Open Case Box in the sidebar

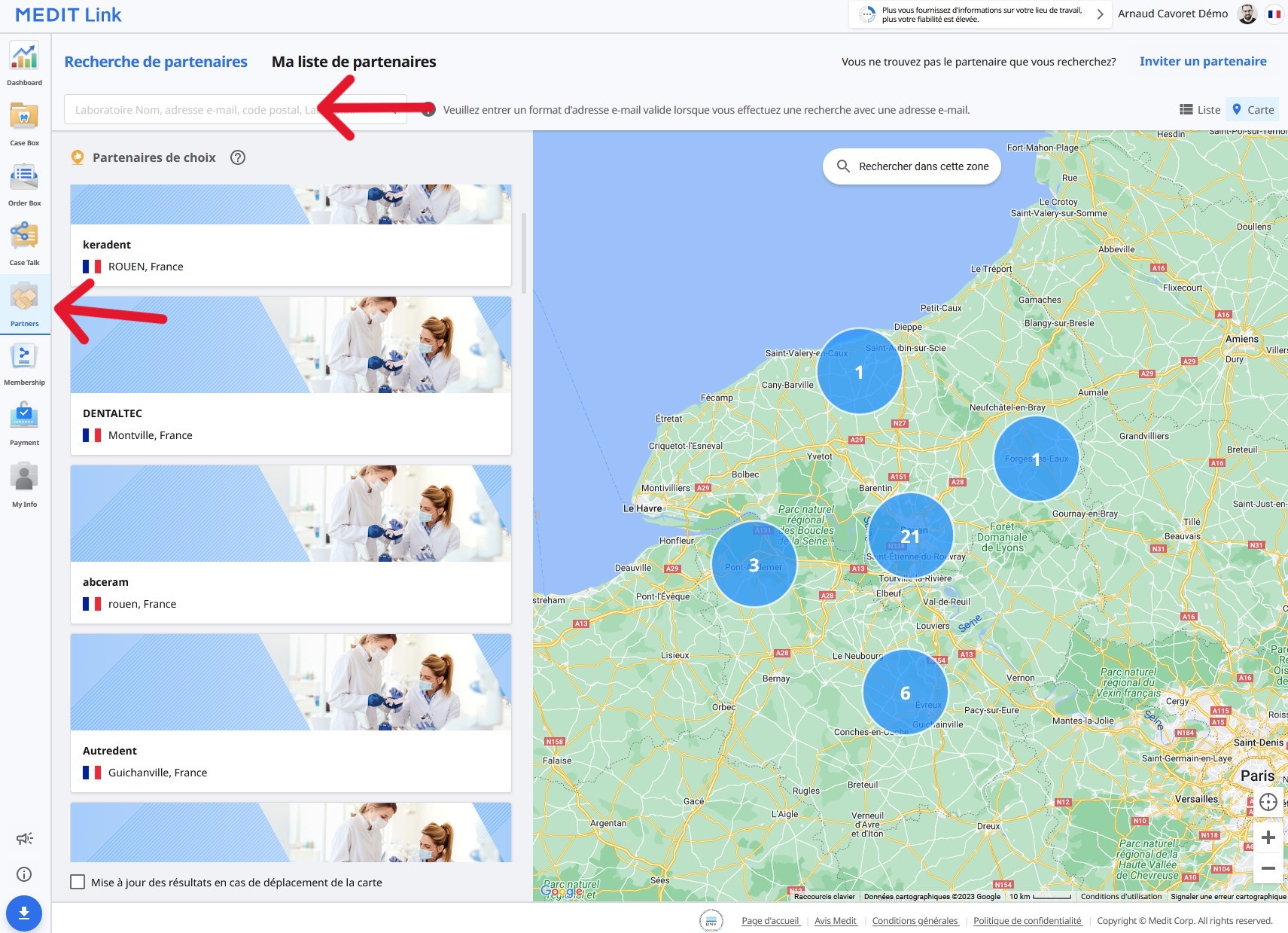(24, 124)
